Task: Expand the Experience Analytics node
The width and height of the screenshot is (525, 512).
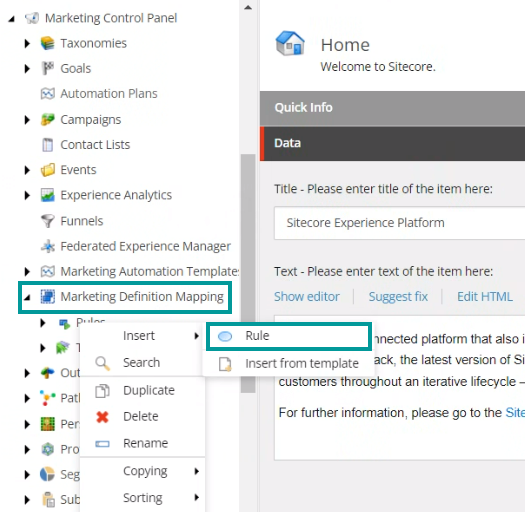Action: [x=27, y=195]
